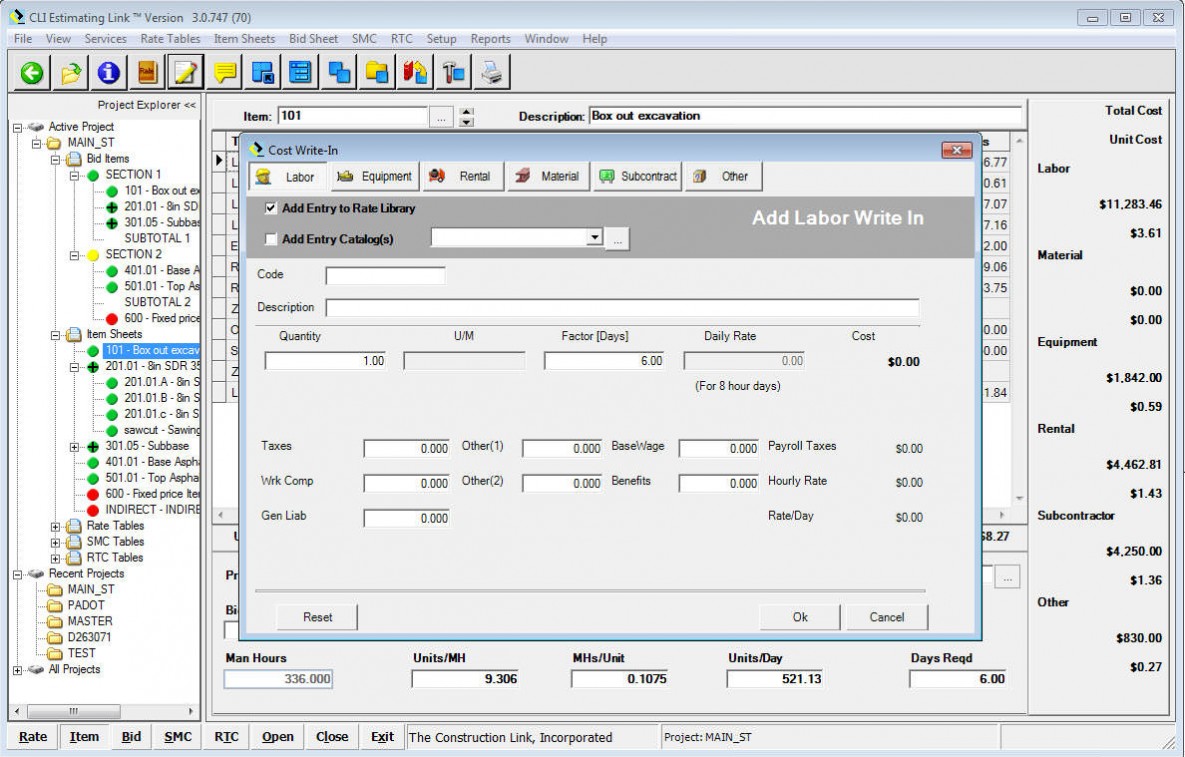This screenshot has width=1185, height=757.
Task: Click the blue information toolbar icon
Action: click(x=109, y=73)
